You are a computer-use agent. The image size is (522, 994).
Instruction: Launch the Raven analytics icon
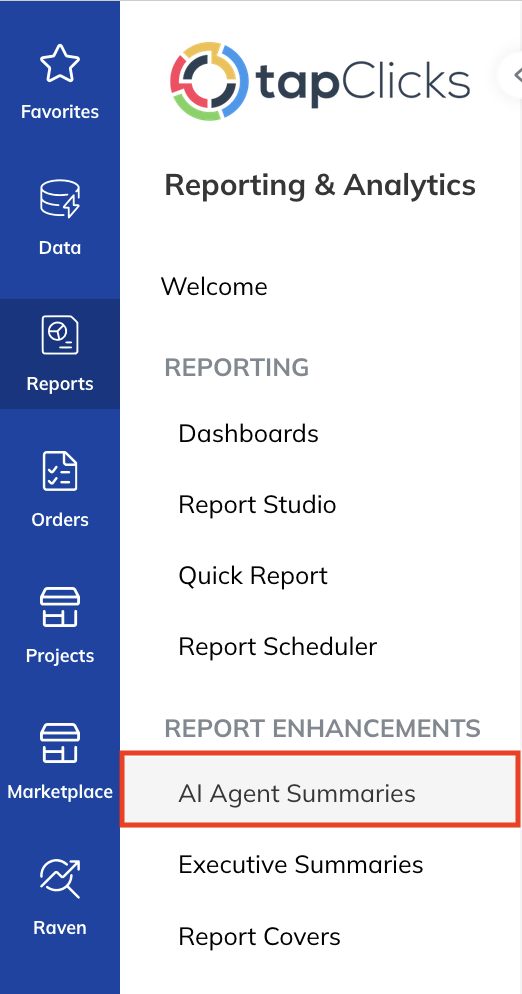(60, 879)
